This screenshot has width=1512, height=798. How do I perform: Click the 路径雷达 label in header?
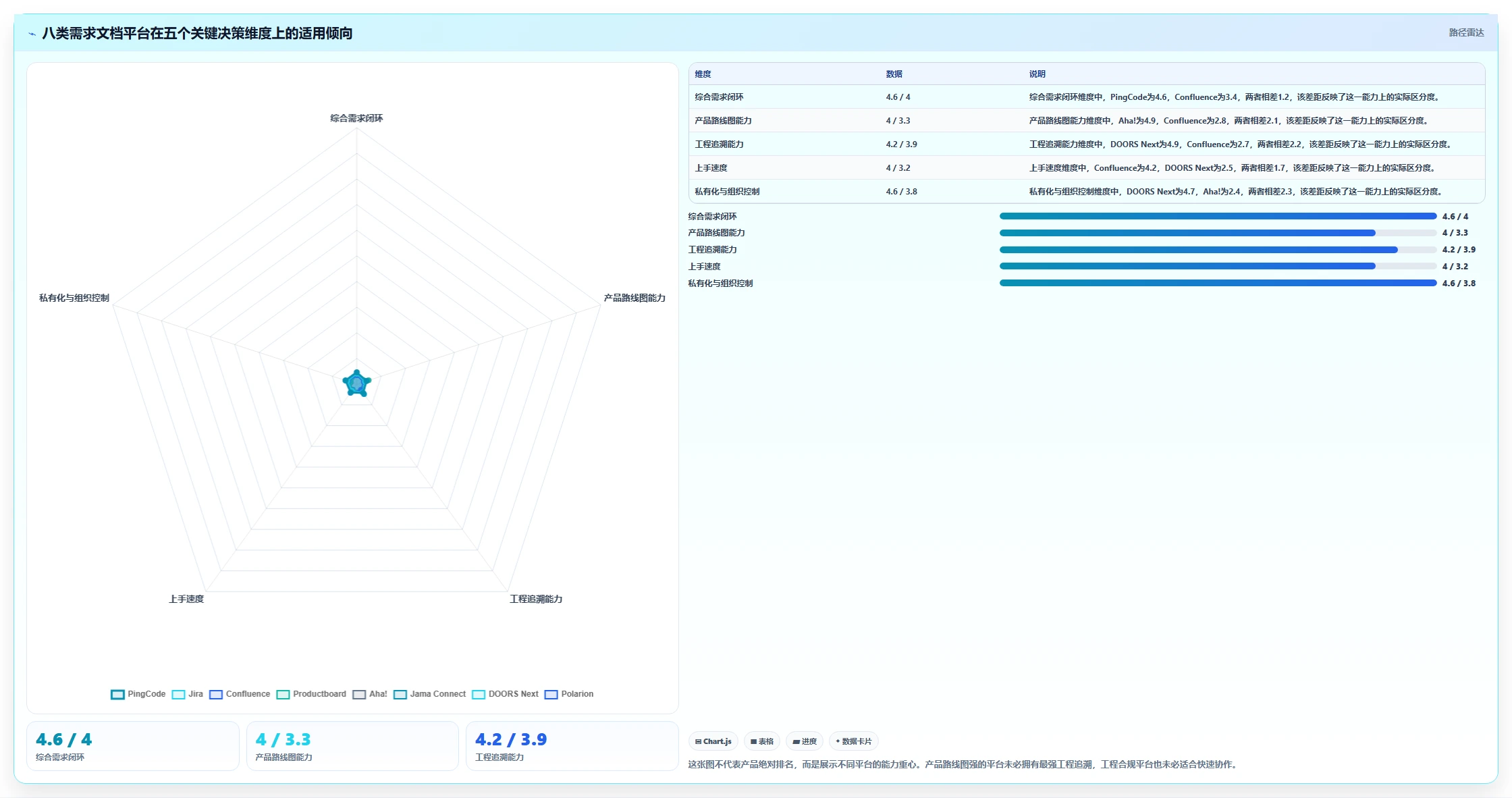coord(1466,32)
